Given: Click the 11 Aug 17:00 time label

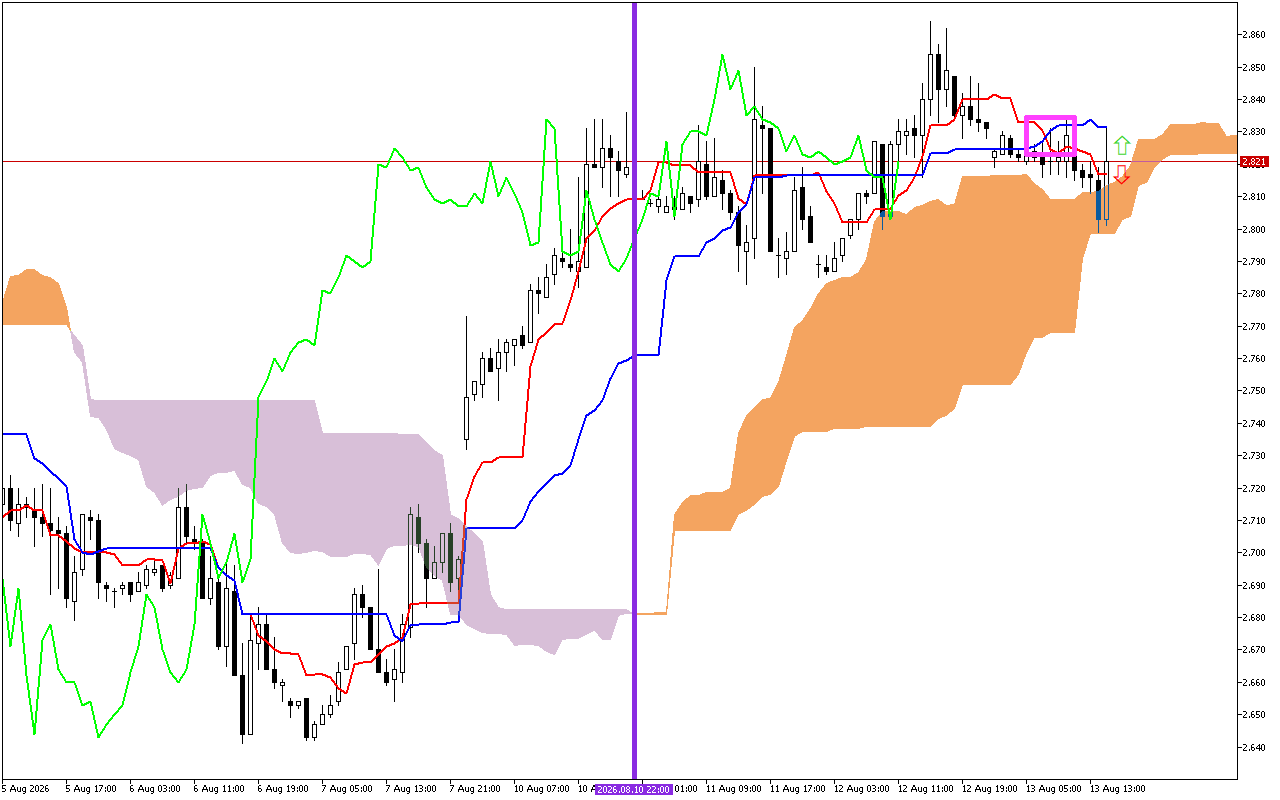Looking at the screenshot, I should [x=797, y=789].
